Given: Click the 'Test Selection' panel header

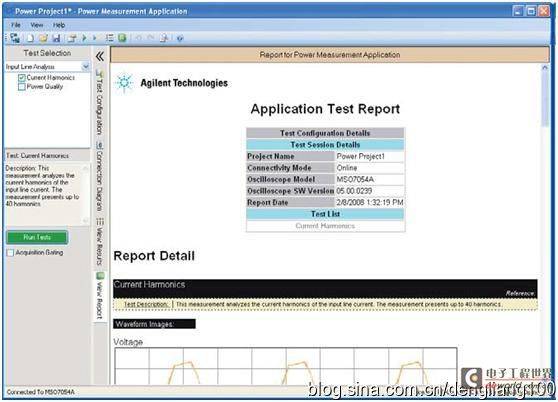Looking at the screenshot, I should [47, 53].
